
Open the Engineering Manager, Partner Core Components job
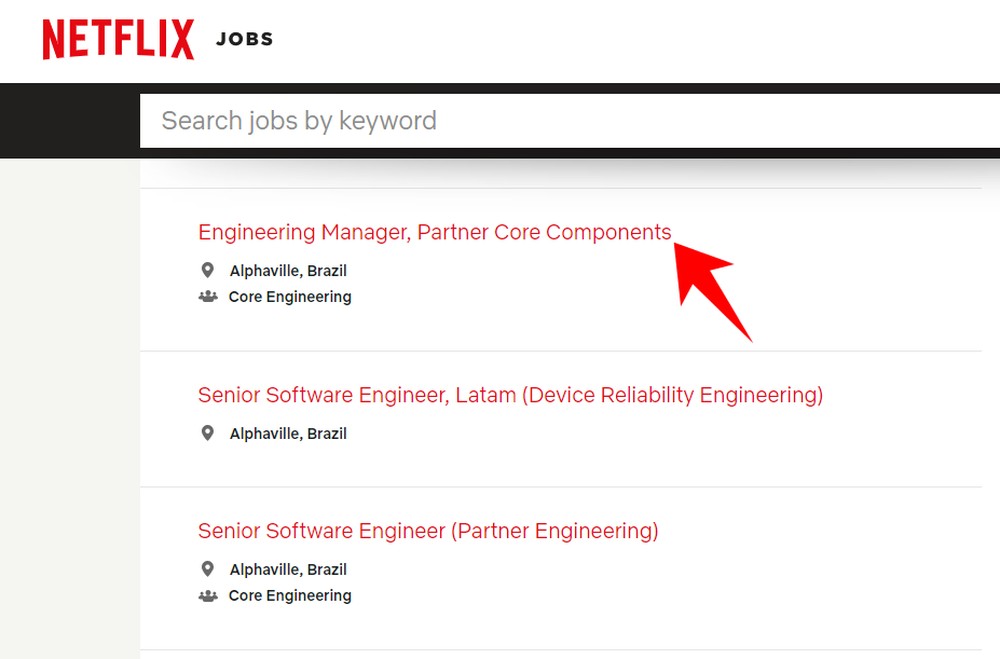point(434,231)
